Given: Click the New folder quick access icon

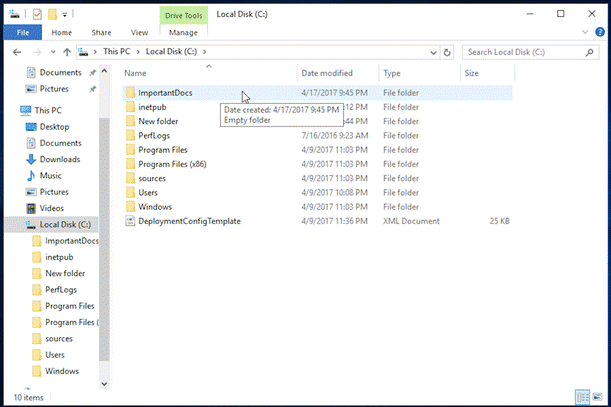Looking at the screenshot, I should (52, 14).
